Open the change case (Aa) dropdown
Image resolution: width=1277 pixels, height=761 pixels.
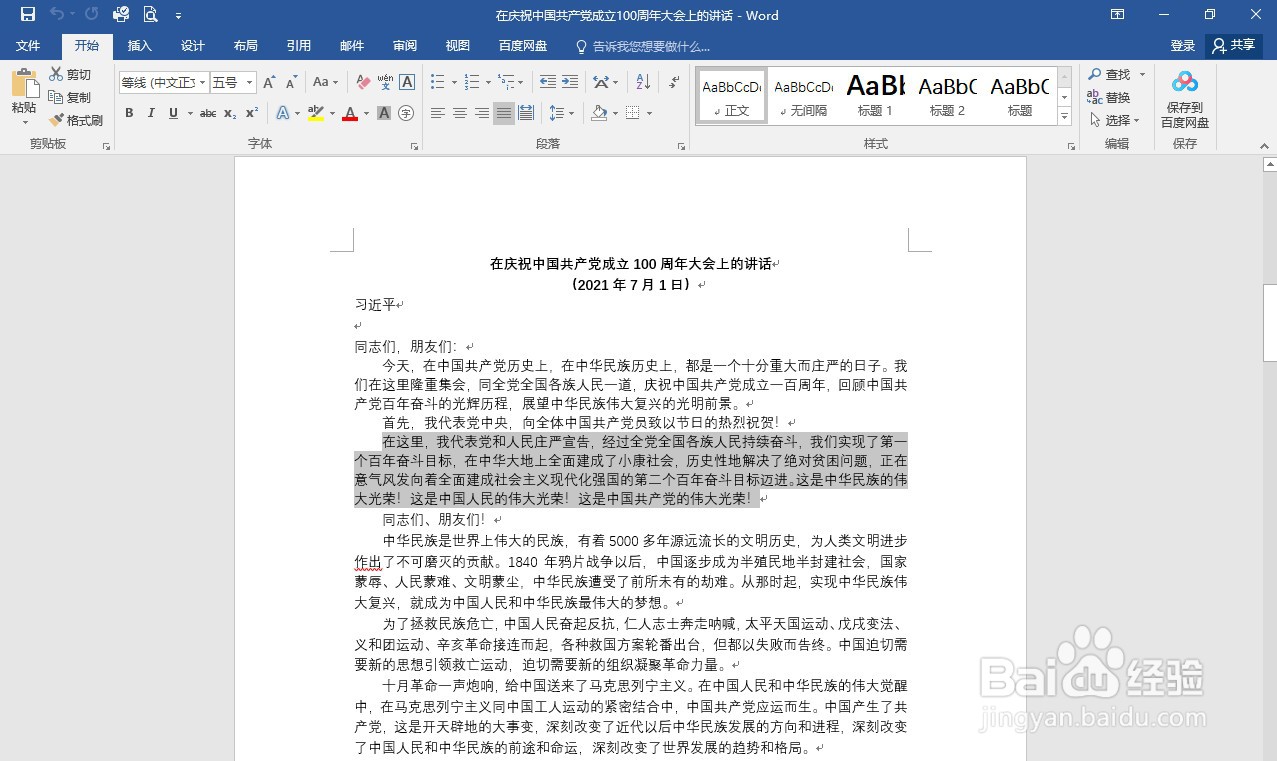click(325, 82)
